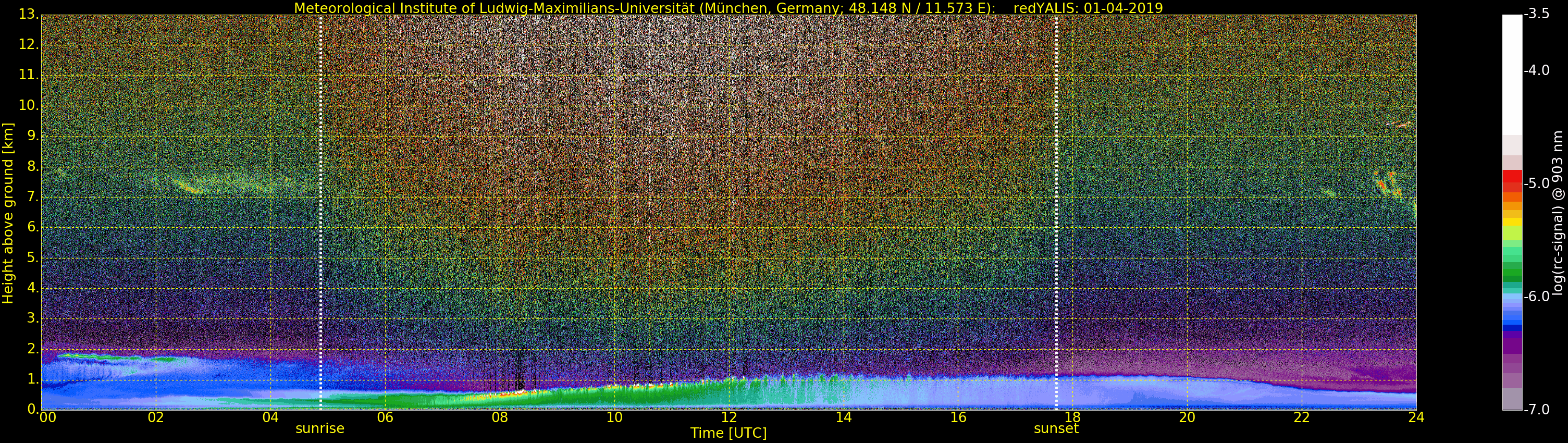The width and height of the screenshot is (1568, 443).
Task: Click the 'sunset' label below the time axis
Action: click(x=1056, y=428)
